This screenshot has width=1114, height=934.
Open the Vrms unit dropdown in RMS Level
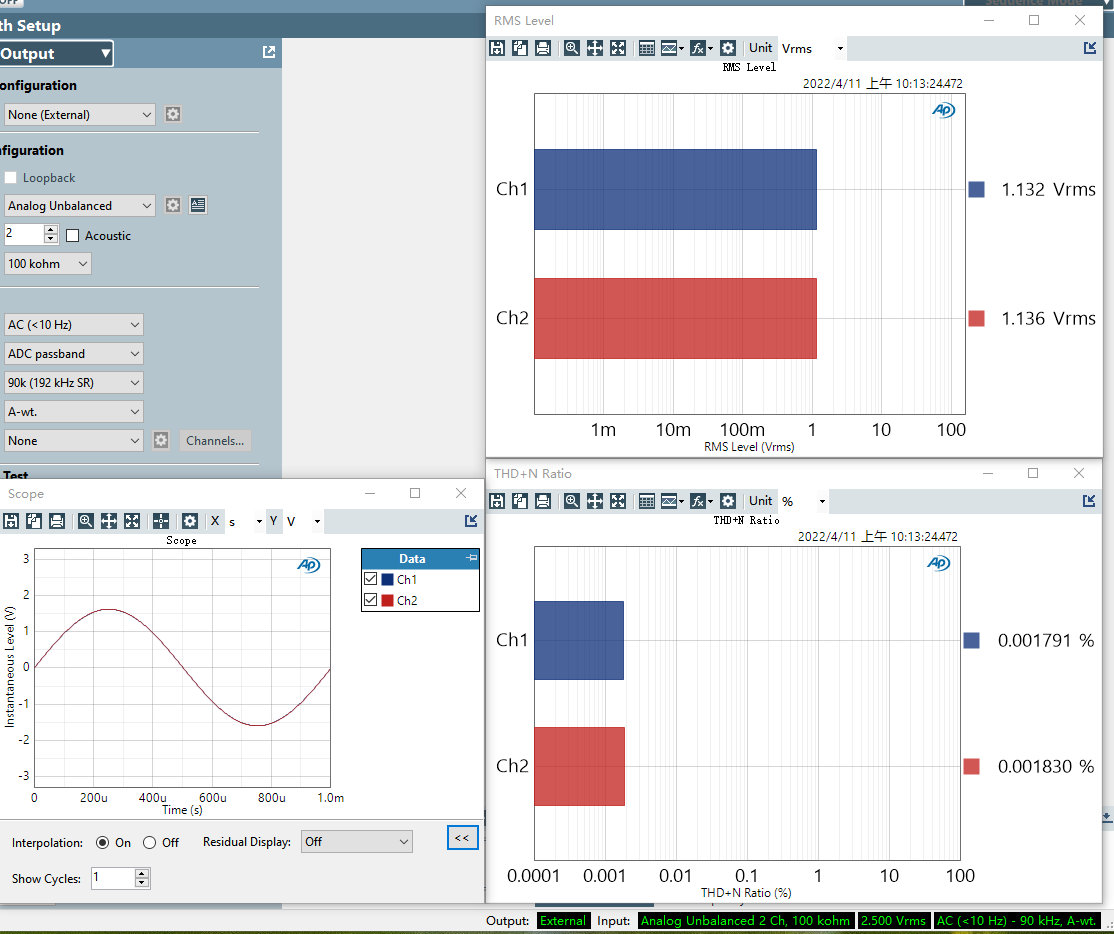(x=812, y=48)
